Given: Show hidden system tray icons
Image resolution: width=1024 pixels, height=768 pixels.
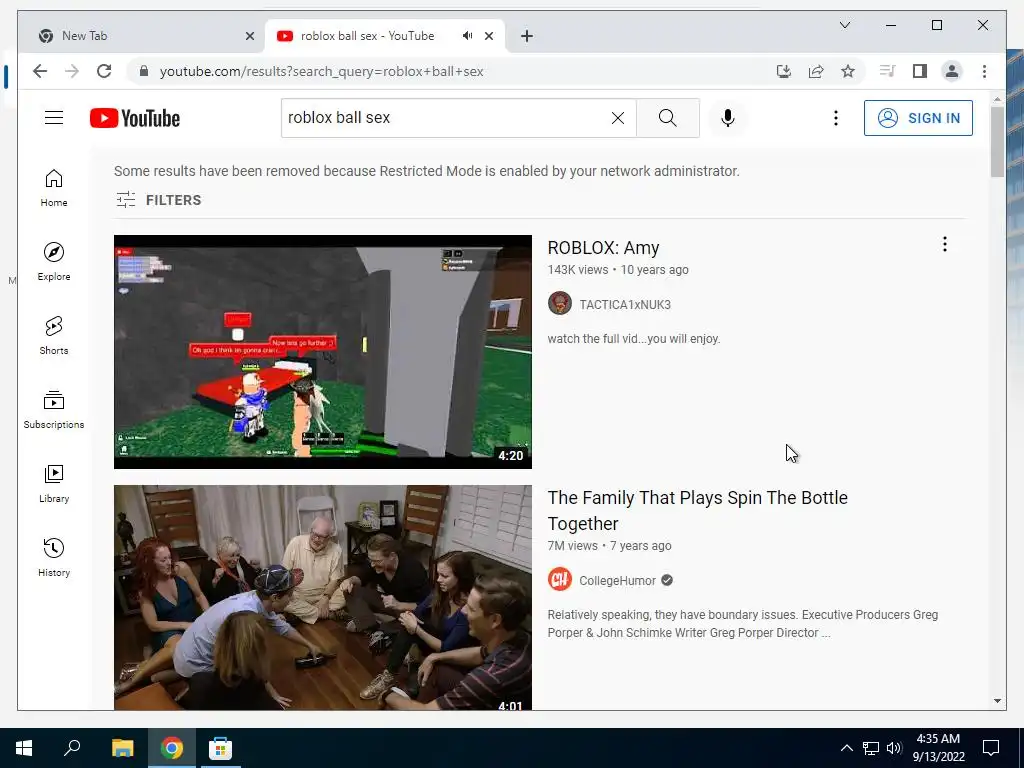Looking at the screenshot, I should tap(846, 748).
